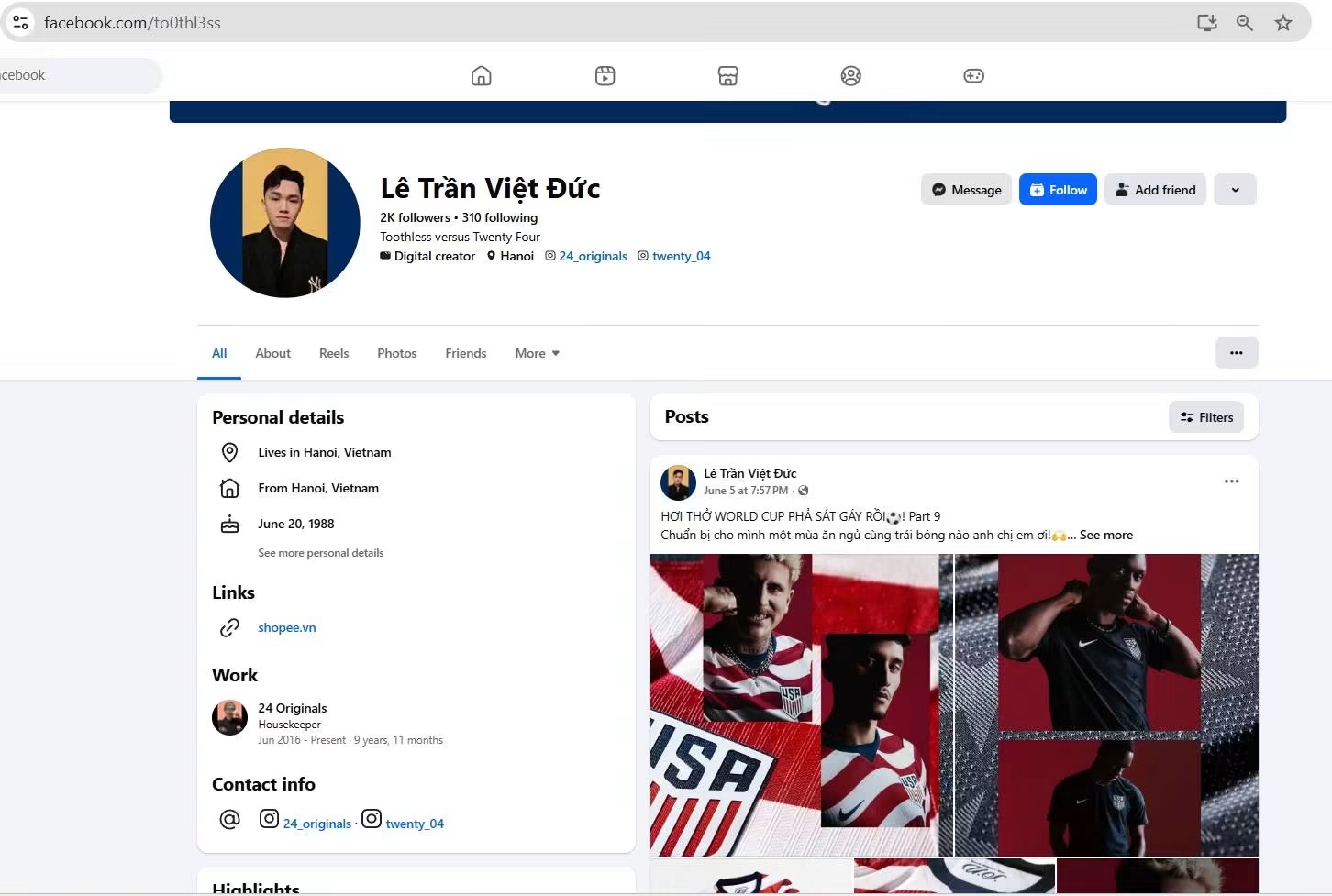Viewport: 1332px width, 896px height.
Task: Open the Reels video icon in top navigation
Action: (605, 76)
